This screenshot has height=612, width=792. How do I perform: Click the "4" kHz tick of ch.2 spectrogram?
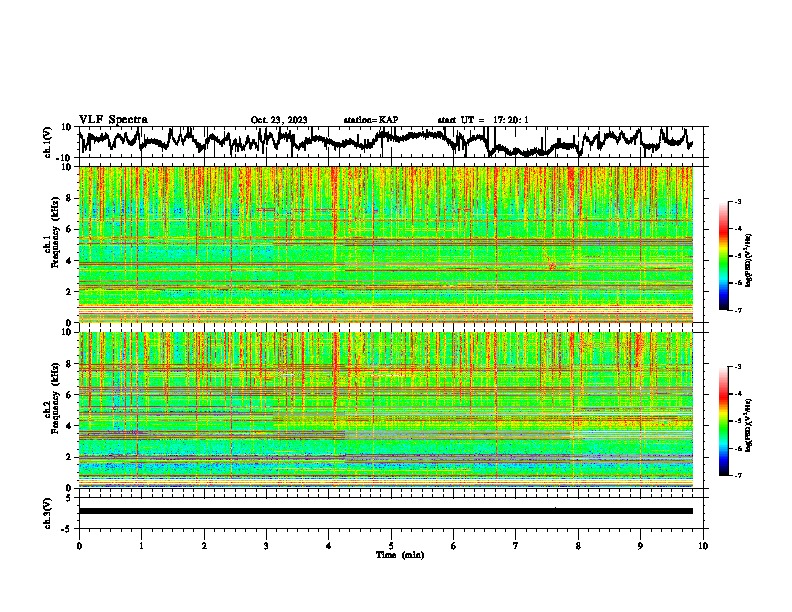[71, 426]
